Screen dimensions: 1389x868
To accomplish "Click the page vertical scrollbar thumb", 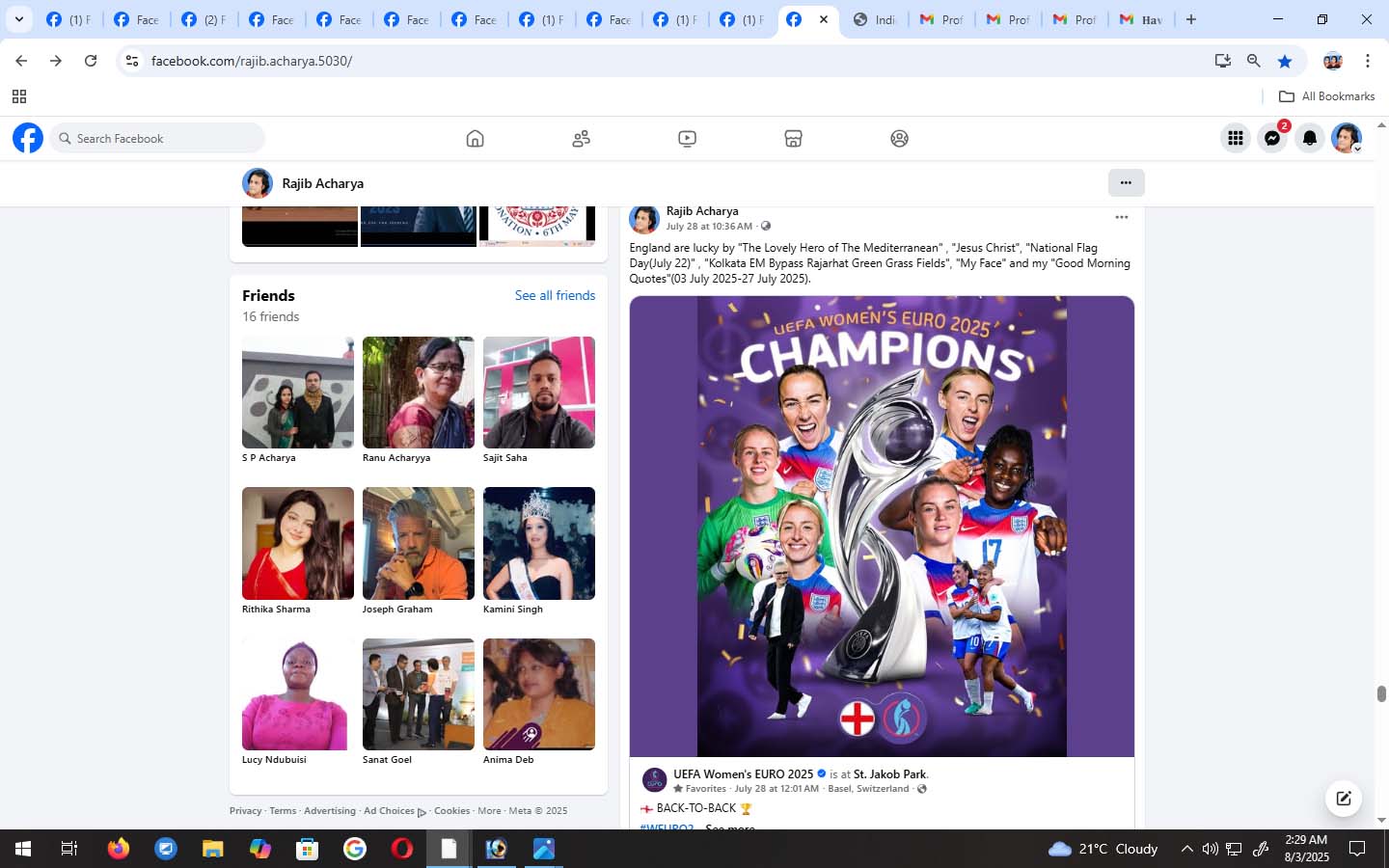I will pyautogui.click(x=1381, y=694).
